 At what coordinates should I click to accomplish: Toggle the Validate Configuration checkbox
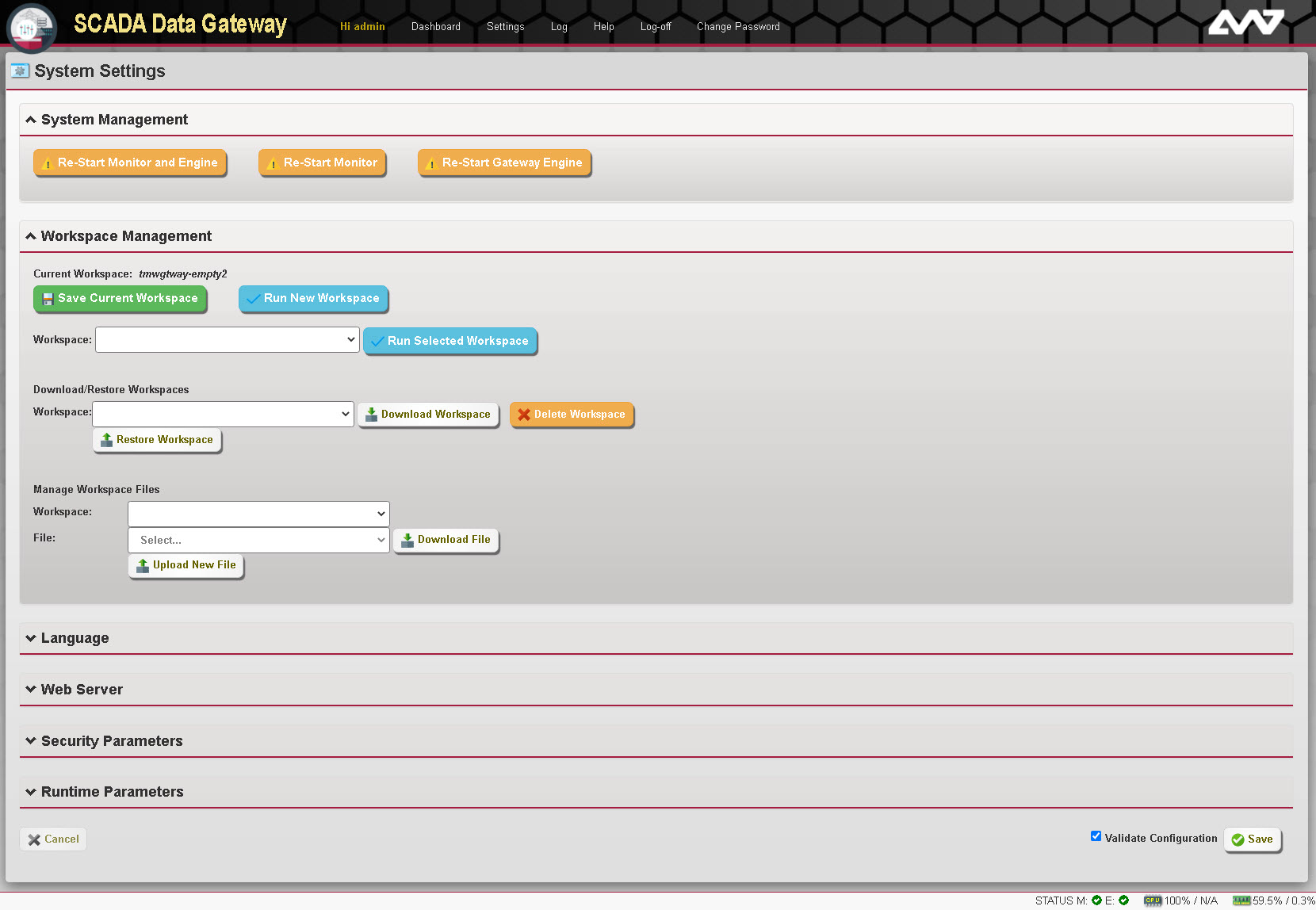1096,836
